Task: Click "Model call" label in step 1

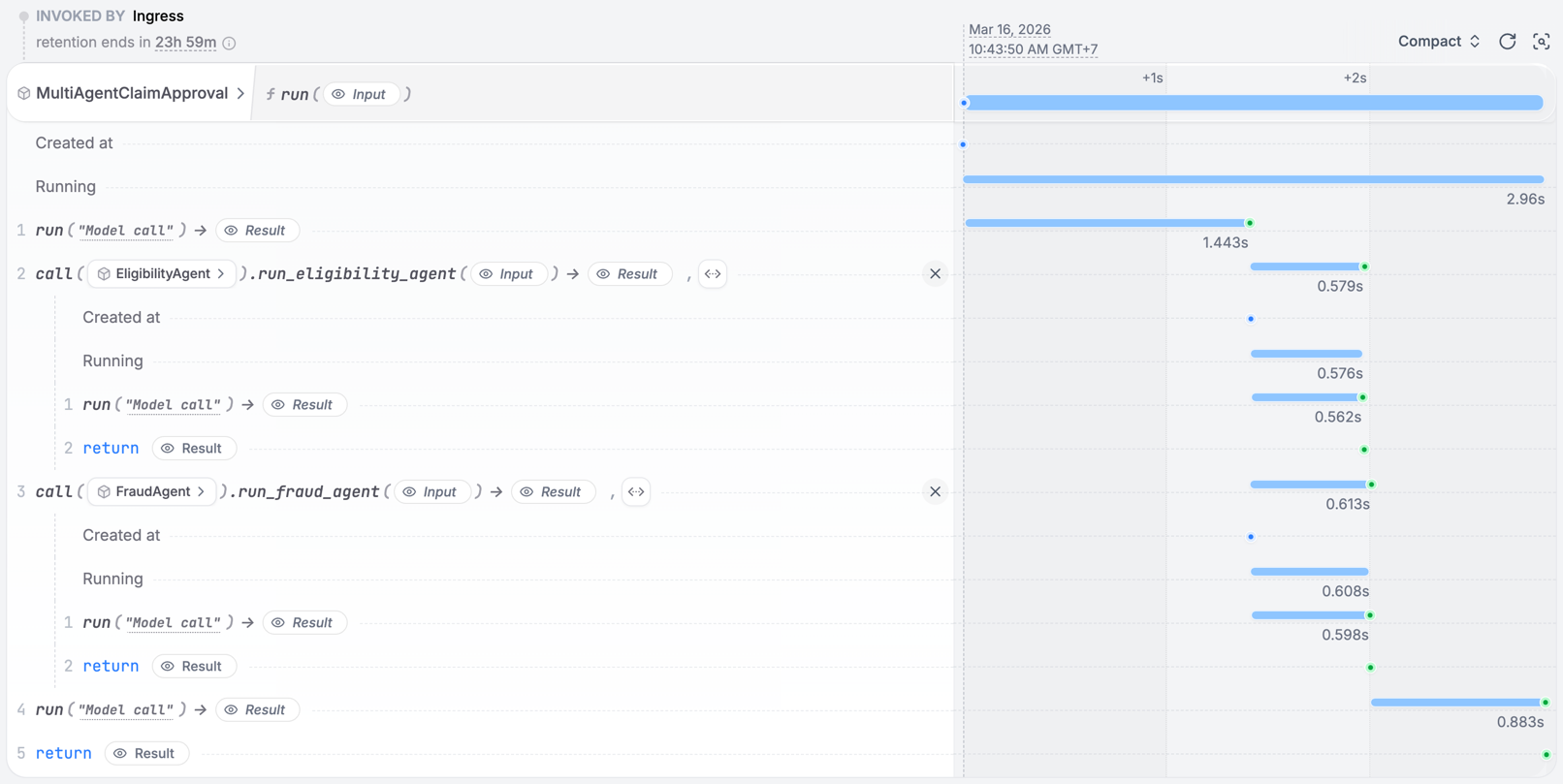Action: (x=126, y=231)
